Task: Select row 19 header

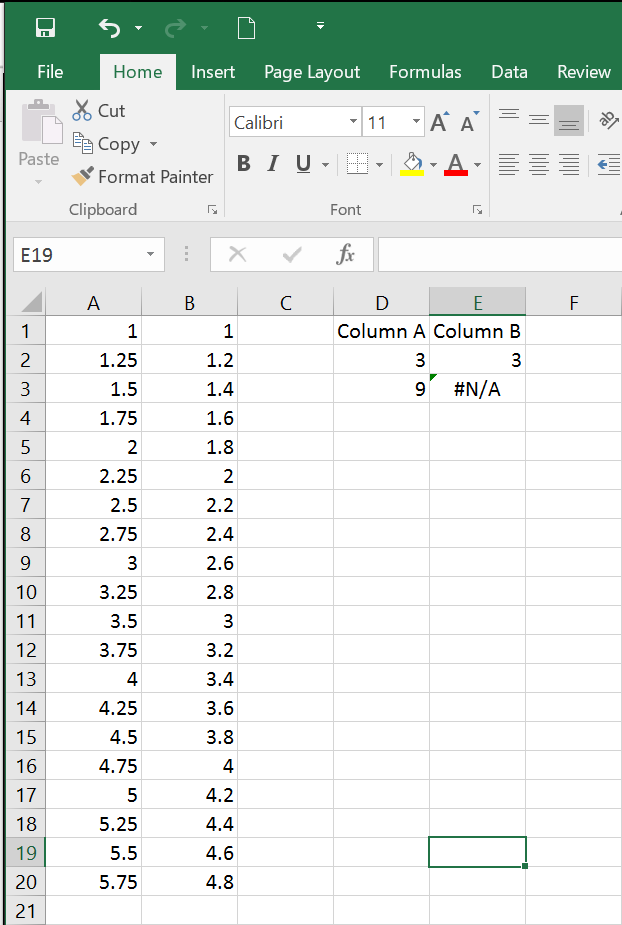Action: (26, 853)
